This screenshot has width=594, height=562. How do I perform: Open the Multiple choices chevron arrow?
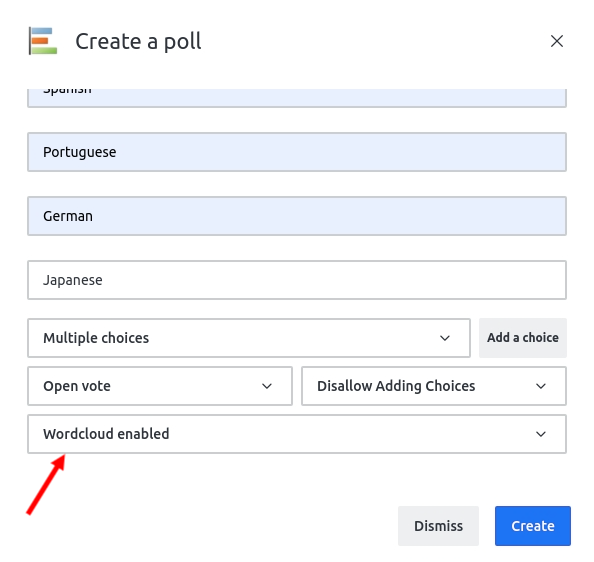point(445,338)
